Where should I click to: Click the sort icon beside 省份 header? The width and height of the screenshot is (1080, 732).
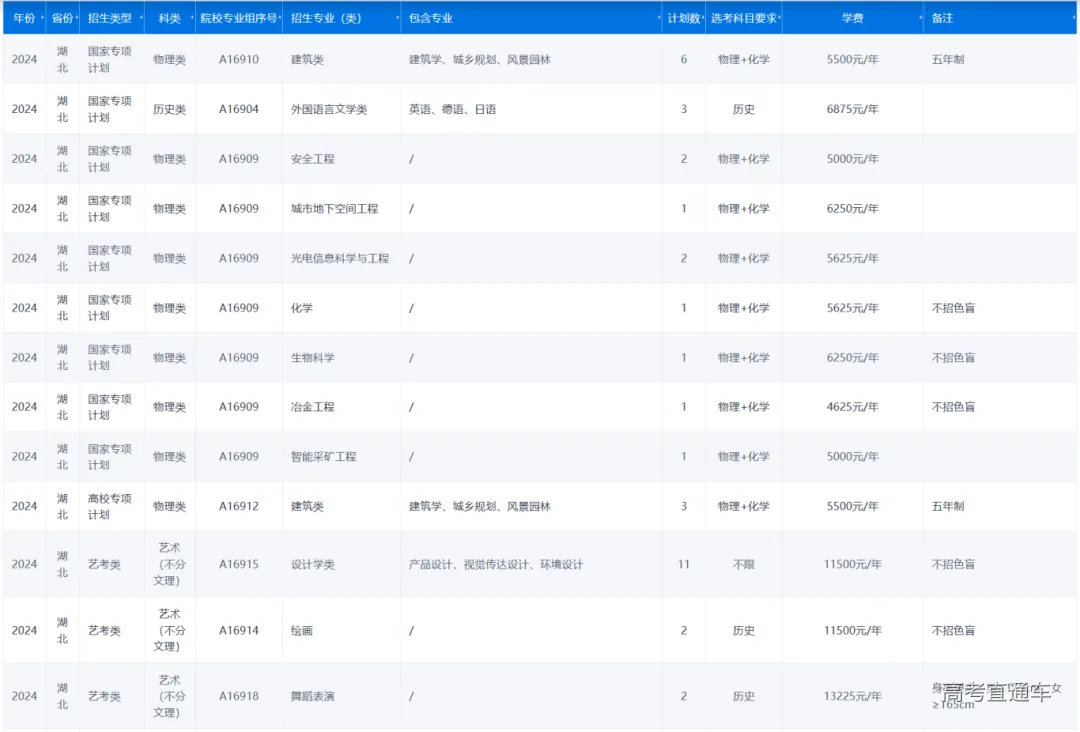point(76,19)
